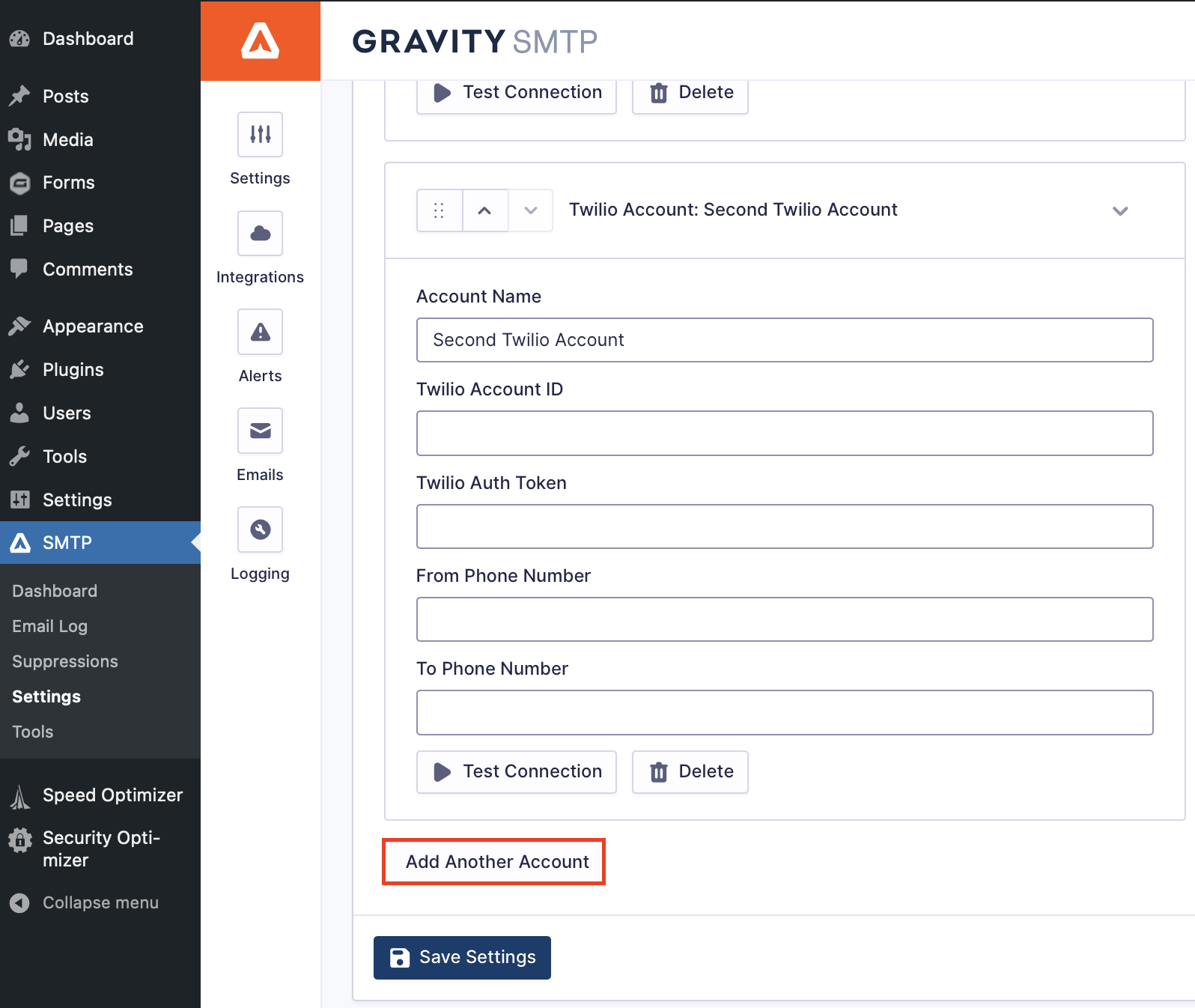Screen dimensions: 1195x1008
Task: Click the Plugins plug icon
Action: tap(19, 369)
